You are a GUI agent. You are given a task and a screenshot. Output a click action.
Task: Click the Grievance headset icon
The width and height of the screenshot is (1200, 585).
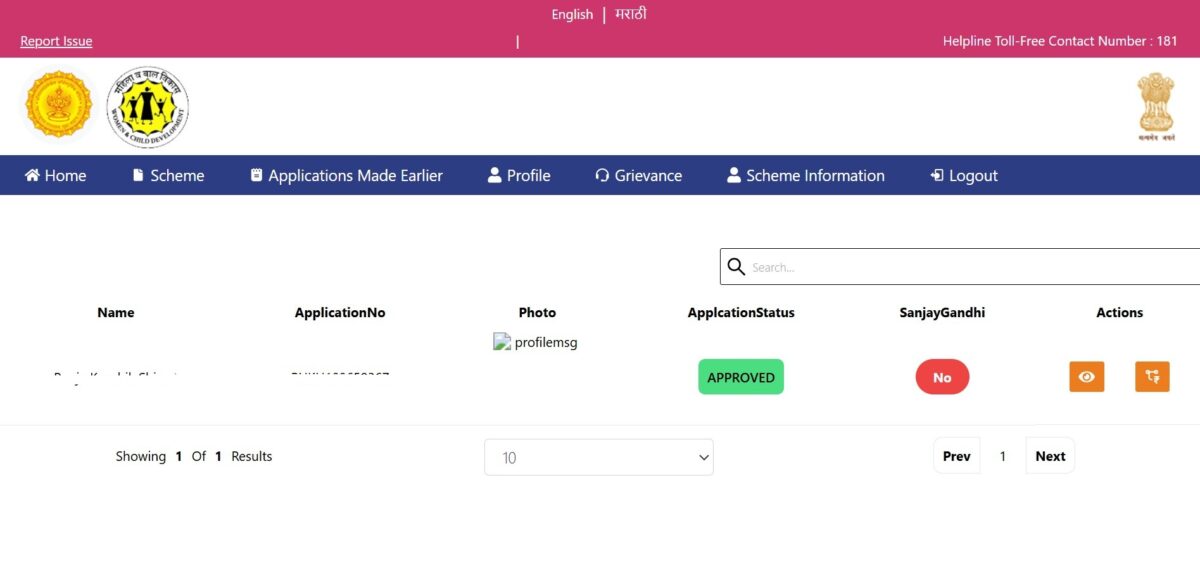pyautogui.click(x=602, y=175)
